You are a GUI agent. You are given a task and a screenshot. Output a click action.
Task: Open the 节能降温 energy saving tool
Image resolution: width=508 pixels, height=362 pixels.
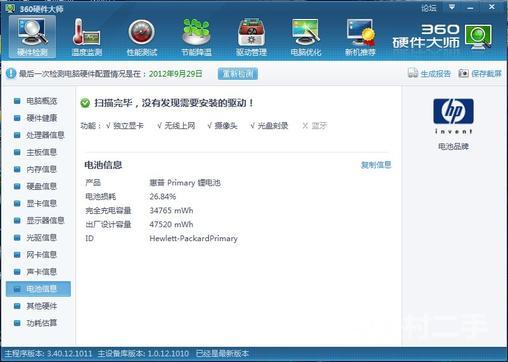click(196, 37)
